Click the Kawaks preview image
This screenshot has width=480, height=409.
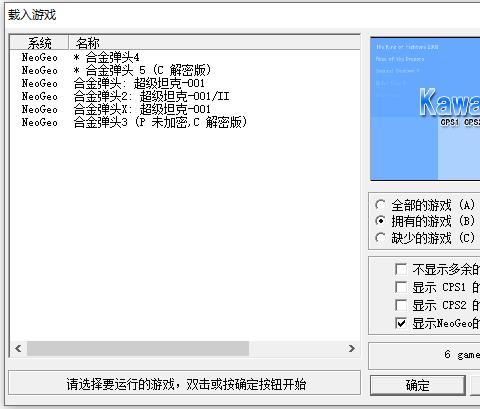pos(425,109)
